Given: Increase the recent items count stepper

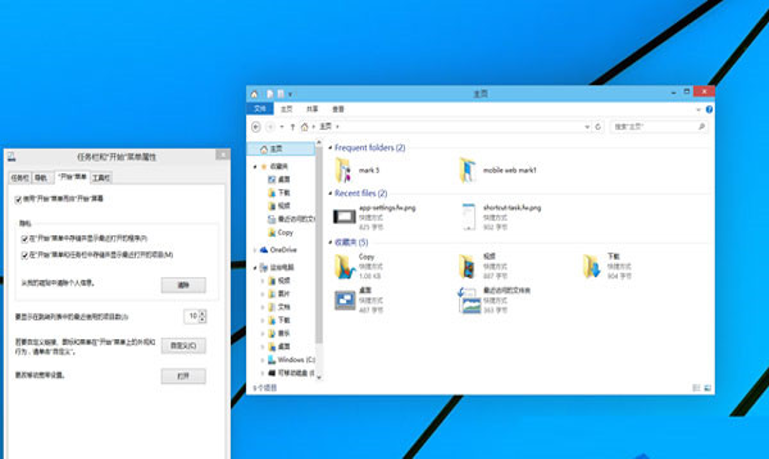Looking at the screenshot, I should click(202, 313).
